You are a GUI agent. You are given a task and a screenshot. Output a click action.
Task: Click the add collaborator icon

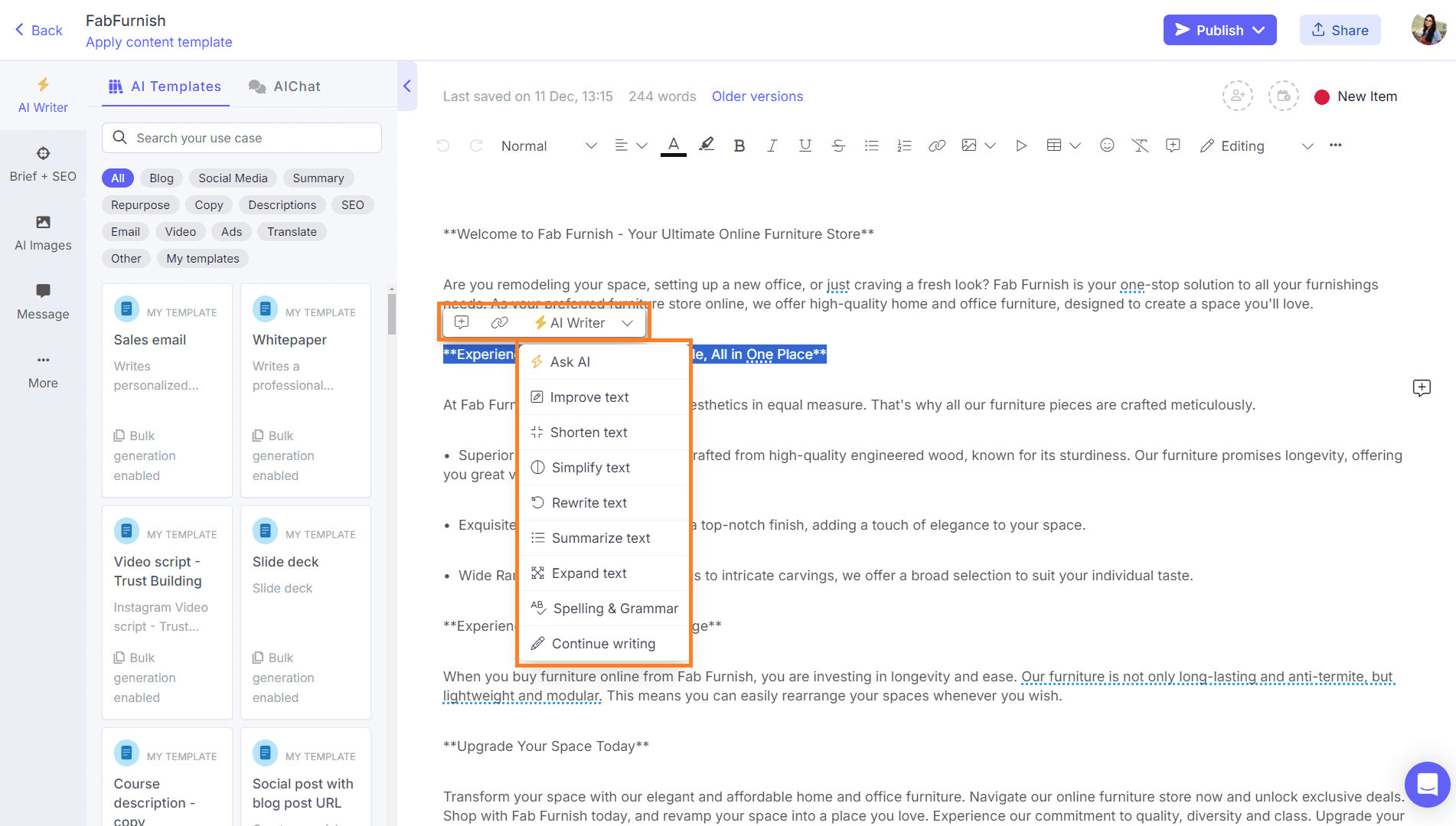(x=1237, y=96)
